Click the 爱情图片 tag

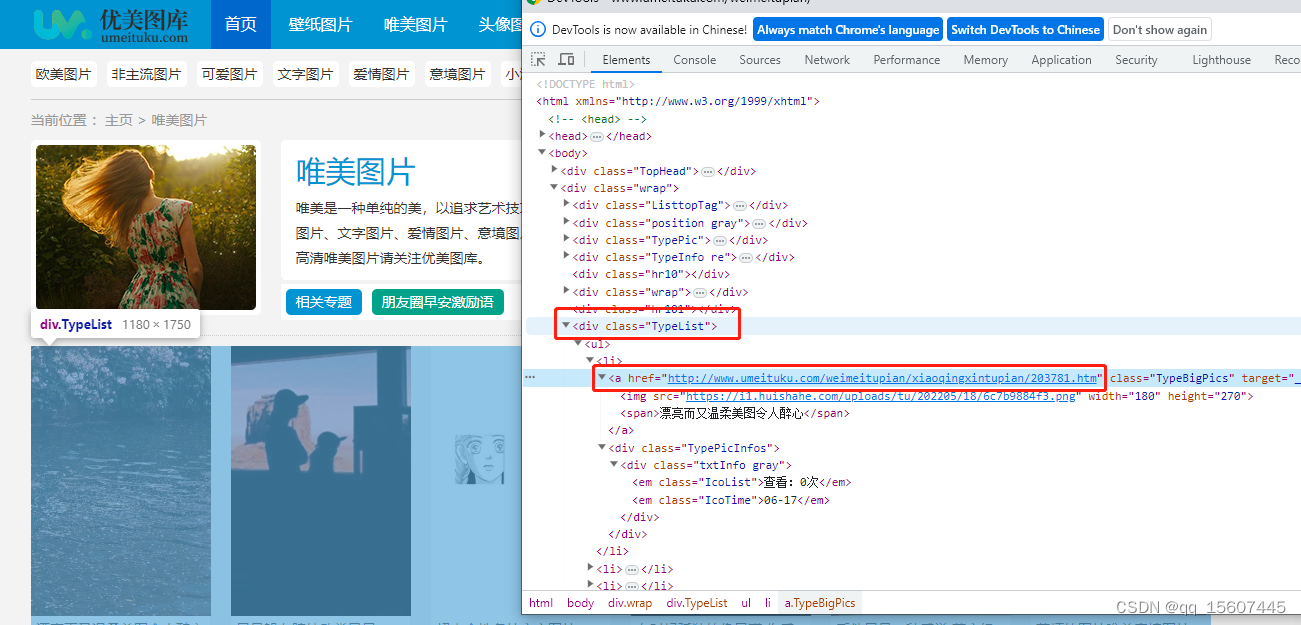[x=381, y=74]
